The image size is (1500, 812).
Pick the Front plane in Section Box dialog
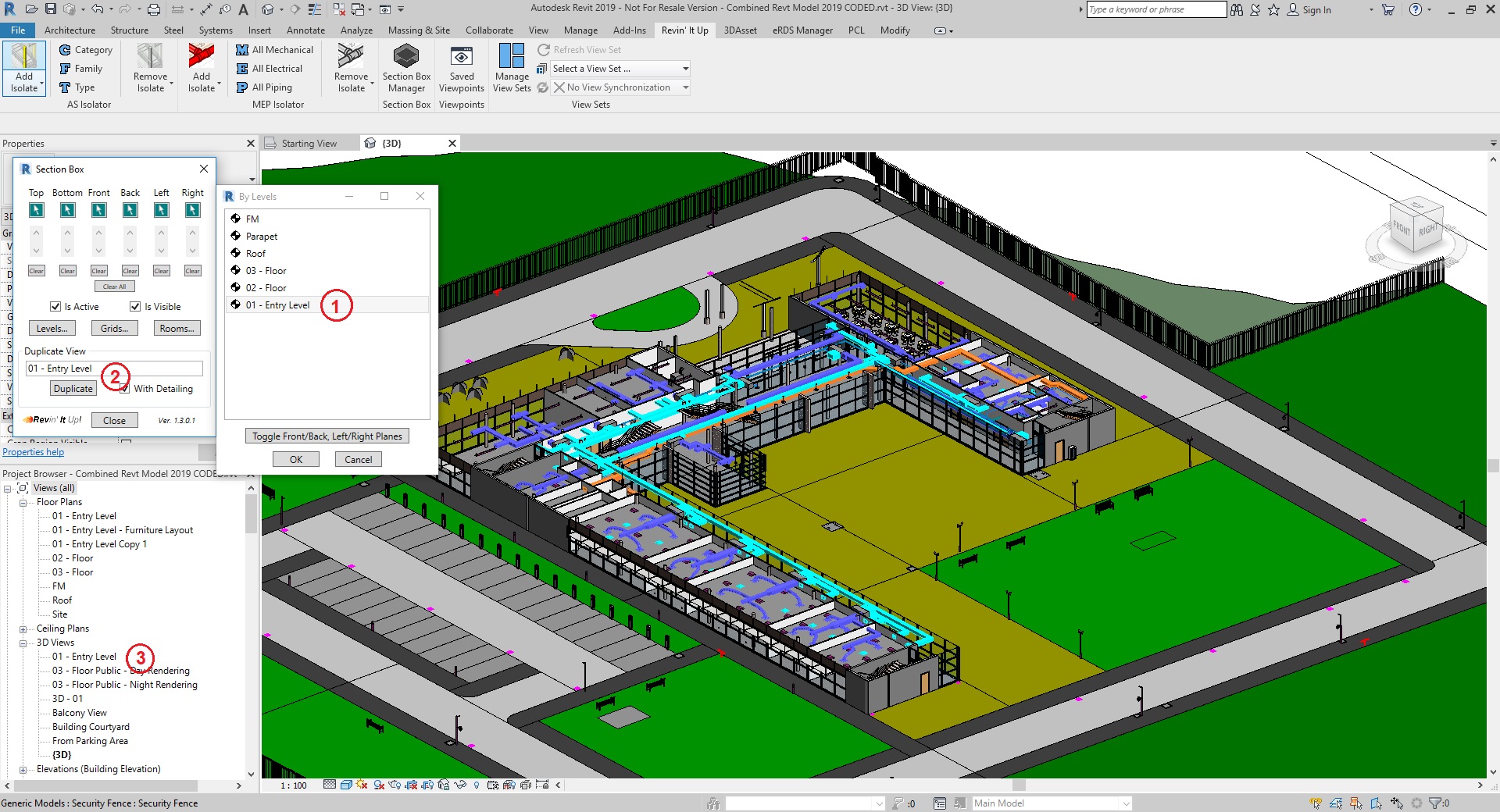pos(98,210)
